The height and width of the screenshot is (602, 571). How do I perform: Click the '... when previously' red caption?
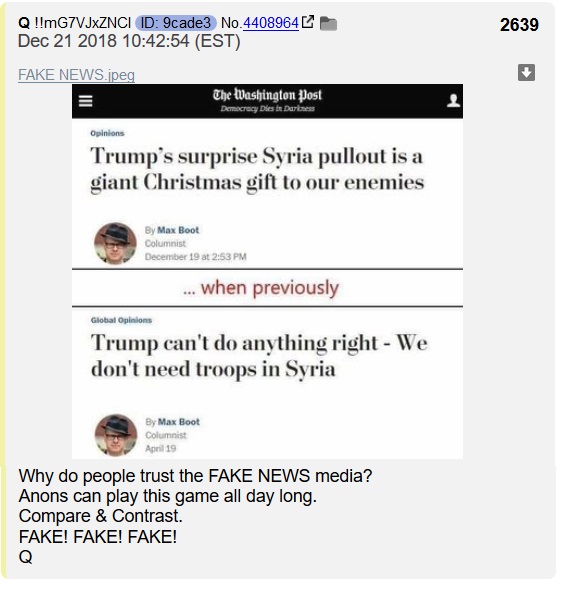click(x=261, y=288)
